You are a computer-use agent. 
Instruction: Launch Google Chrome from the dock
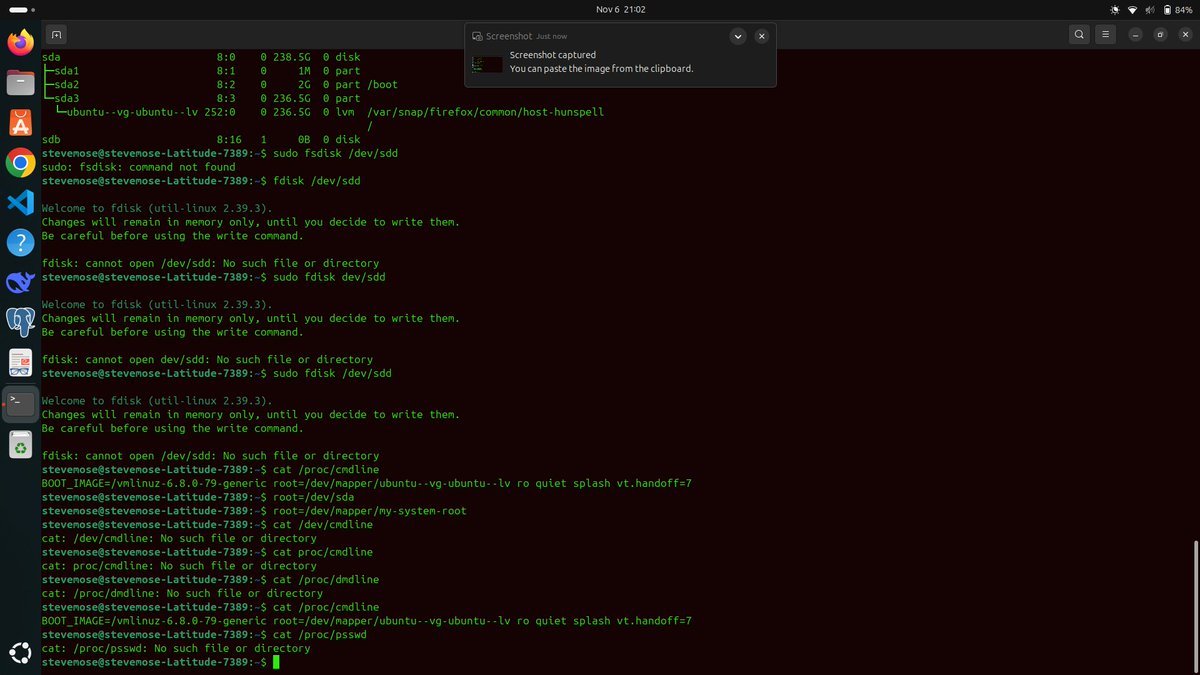click(x=19, y=162)
